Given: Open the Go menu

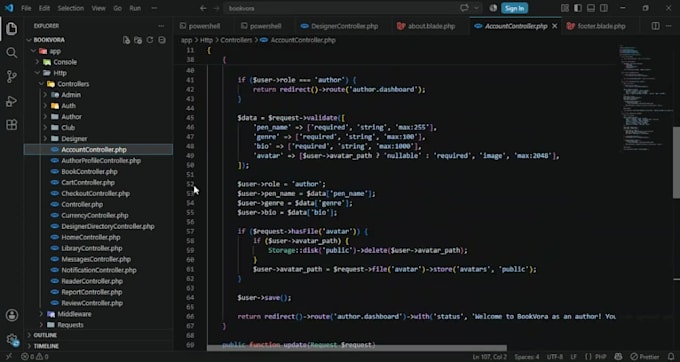Looking at the screenshot, I should (x=118, y=8).
